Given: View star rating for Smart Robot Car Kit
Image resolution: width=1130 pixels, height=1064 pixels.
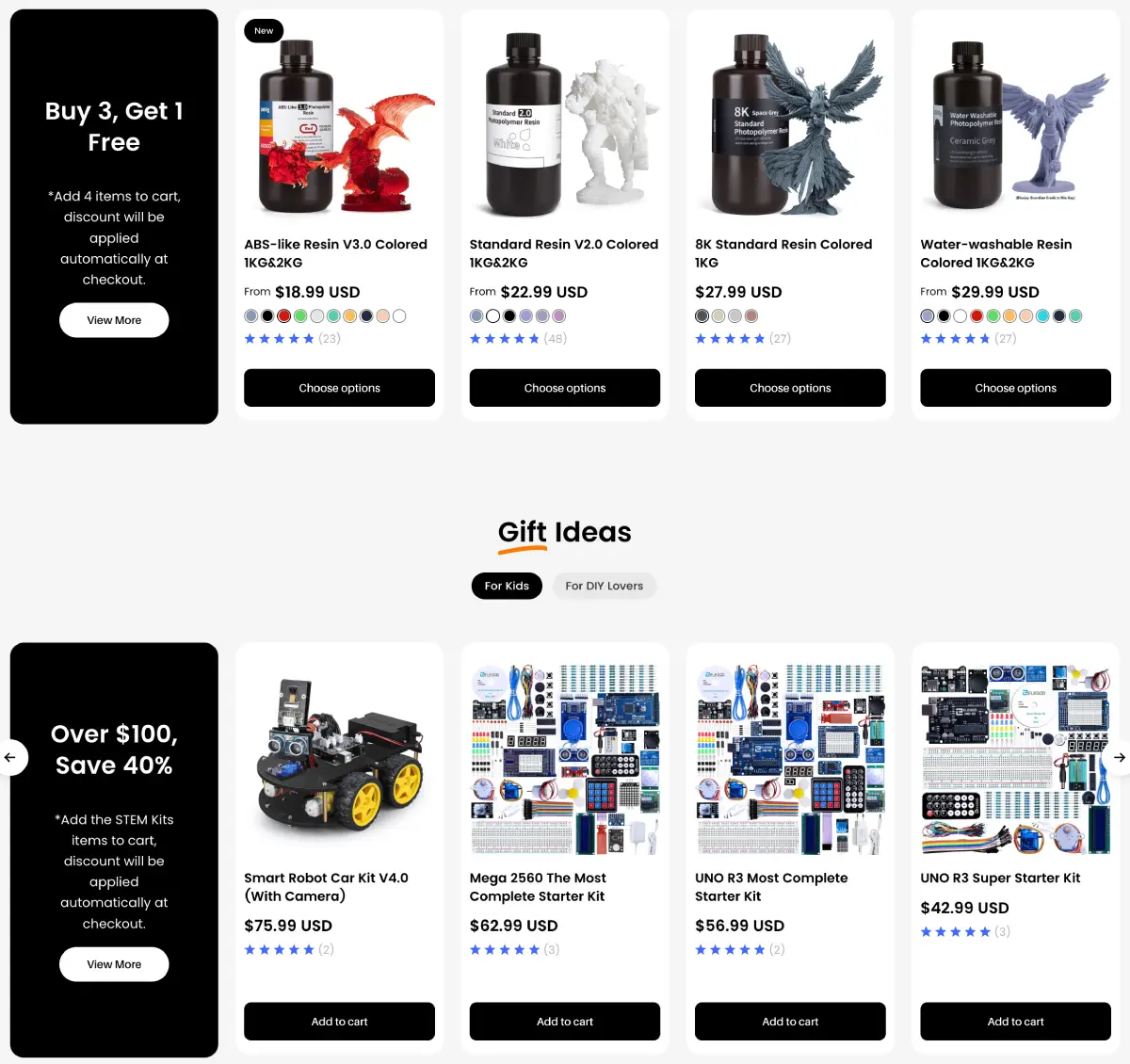Looking at the screenshot, I should tap(289, 950).
